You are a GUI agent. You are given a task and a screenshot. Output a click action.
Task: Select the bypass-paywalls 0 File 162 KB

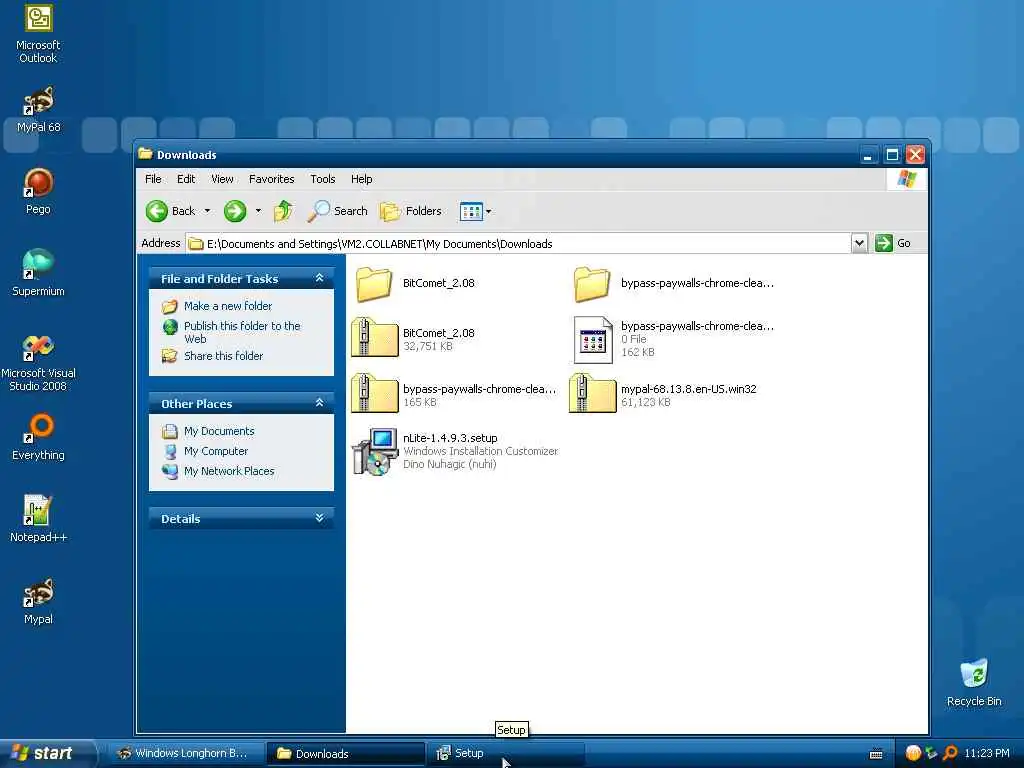[673, 339]
